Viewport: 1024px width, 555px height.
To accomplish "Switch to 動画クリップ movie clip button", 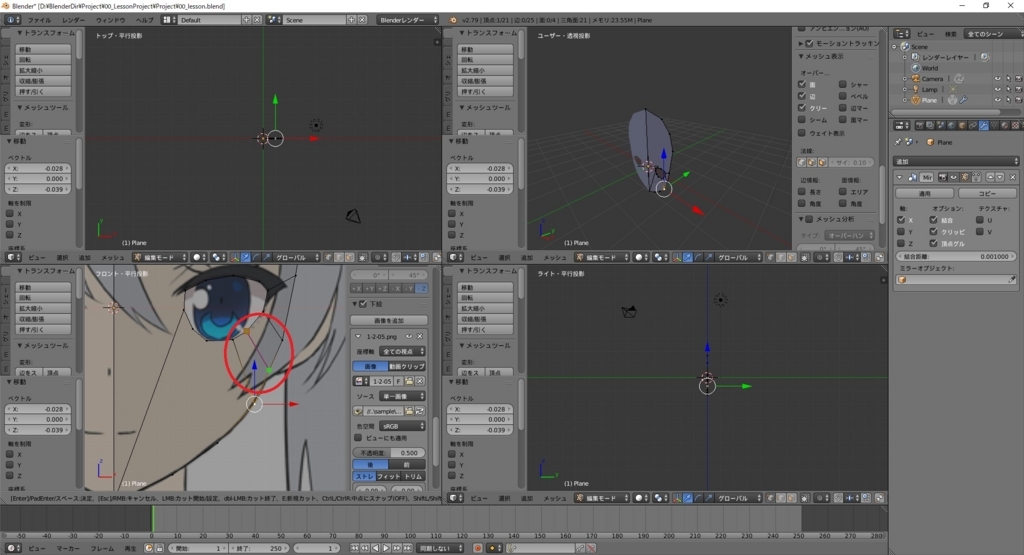I will click(407, 366).
